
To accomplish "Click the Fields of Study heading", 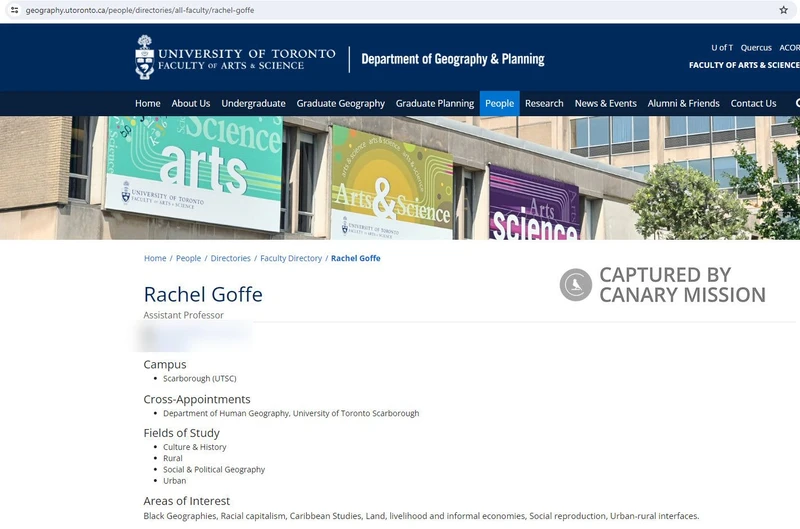I will 181,433.
